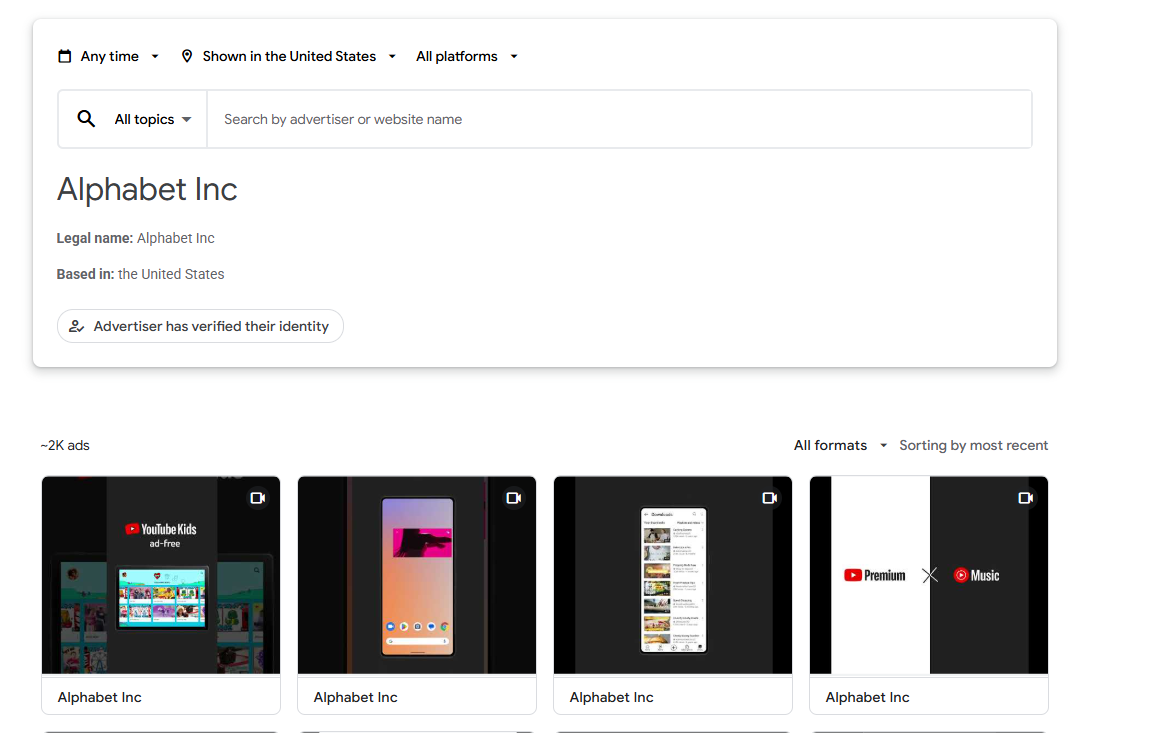Viewport: 1160px width, 733px height.
Task: Click video camera icon on Premium Music ad
Action: (x=1025, y=498)
